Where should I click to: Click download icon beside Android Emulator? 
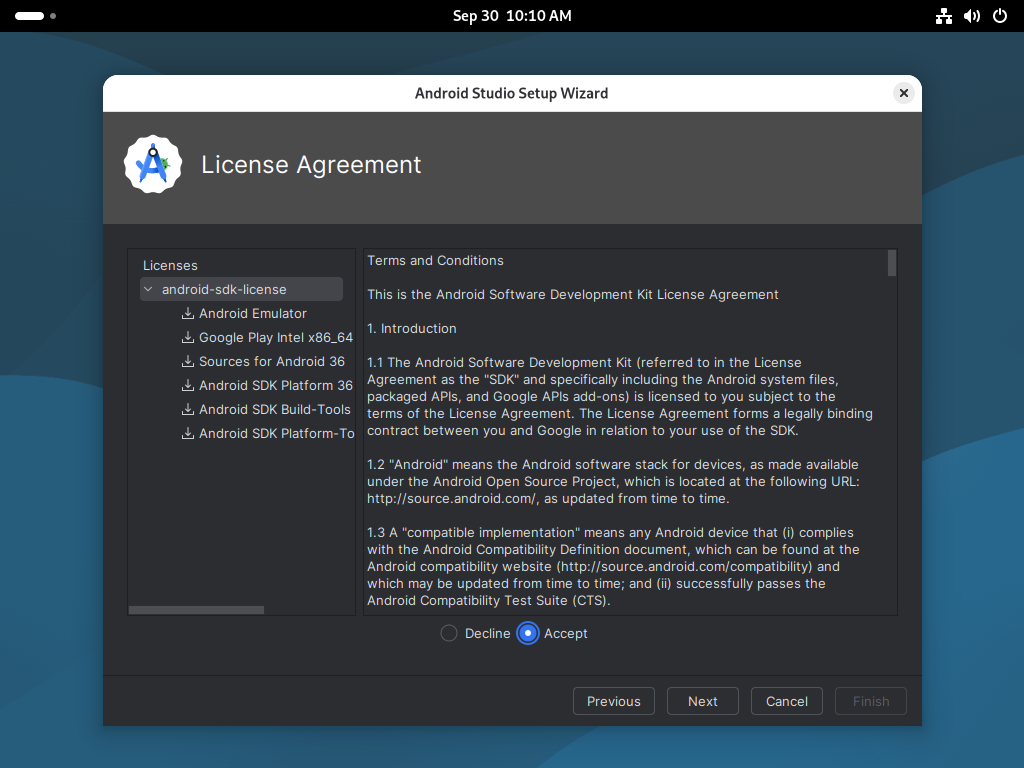pos(188,314)
